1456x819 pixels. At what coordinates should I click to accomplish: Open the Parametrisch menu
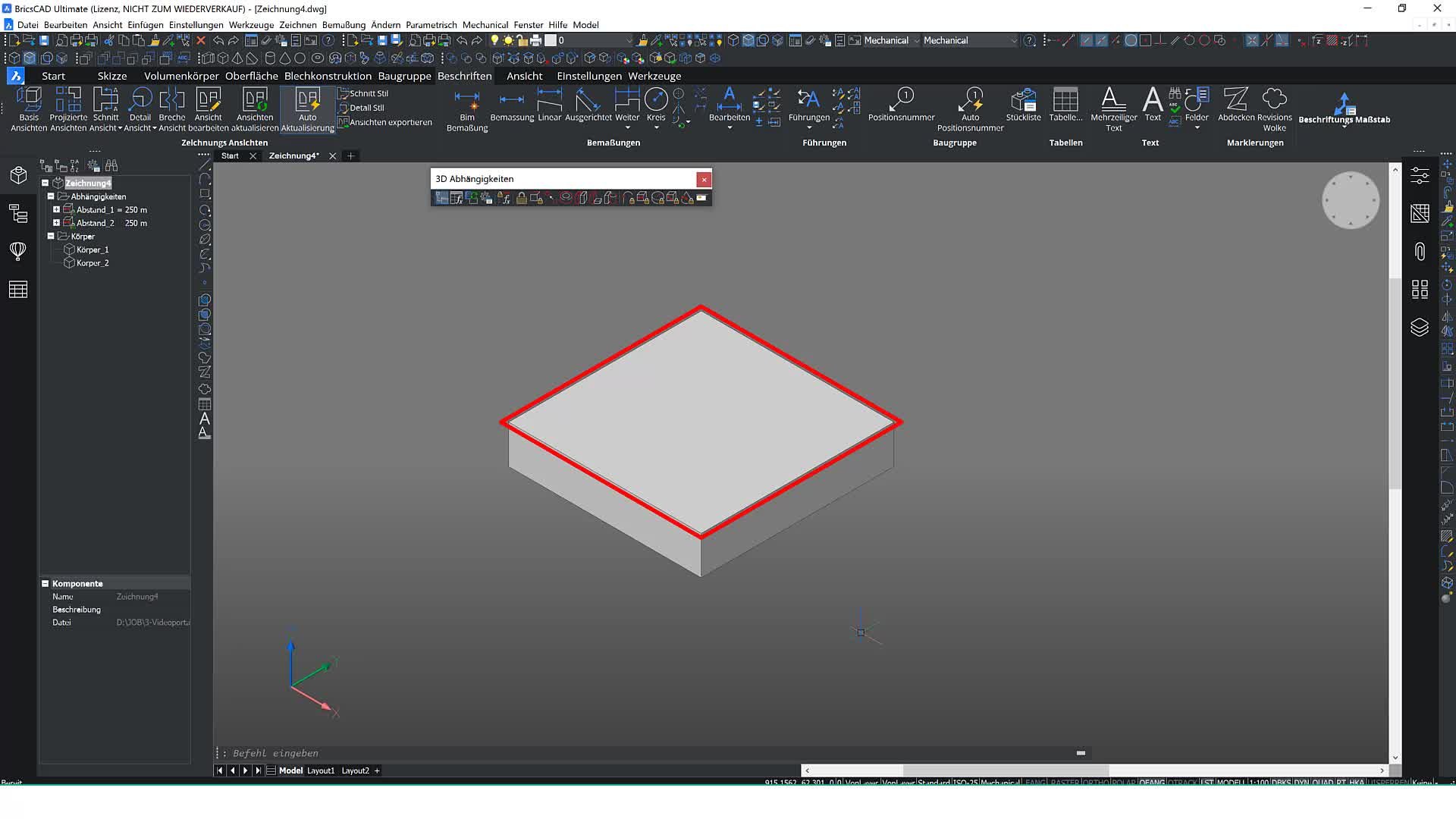pyautogui.click(x=431, y=25)
